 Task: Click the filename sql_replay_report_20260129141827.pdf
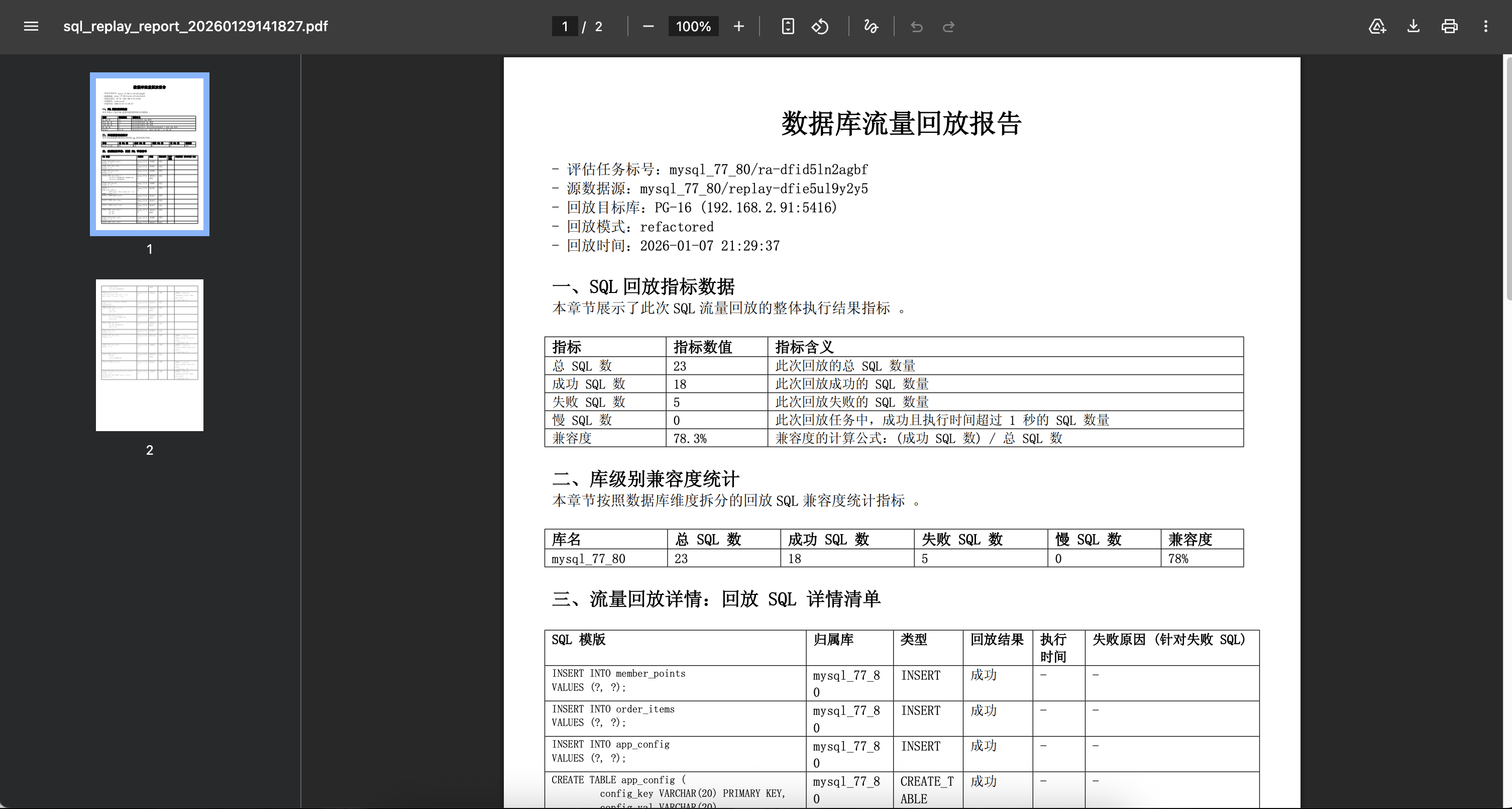195,27
